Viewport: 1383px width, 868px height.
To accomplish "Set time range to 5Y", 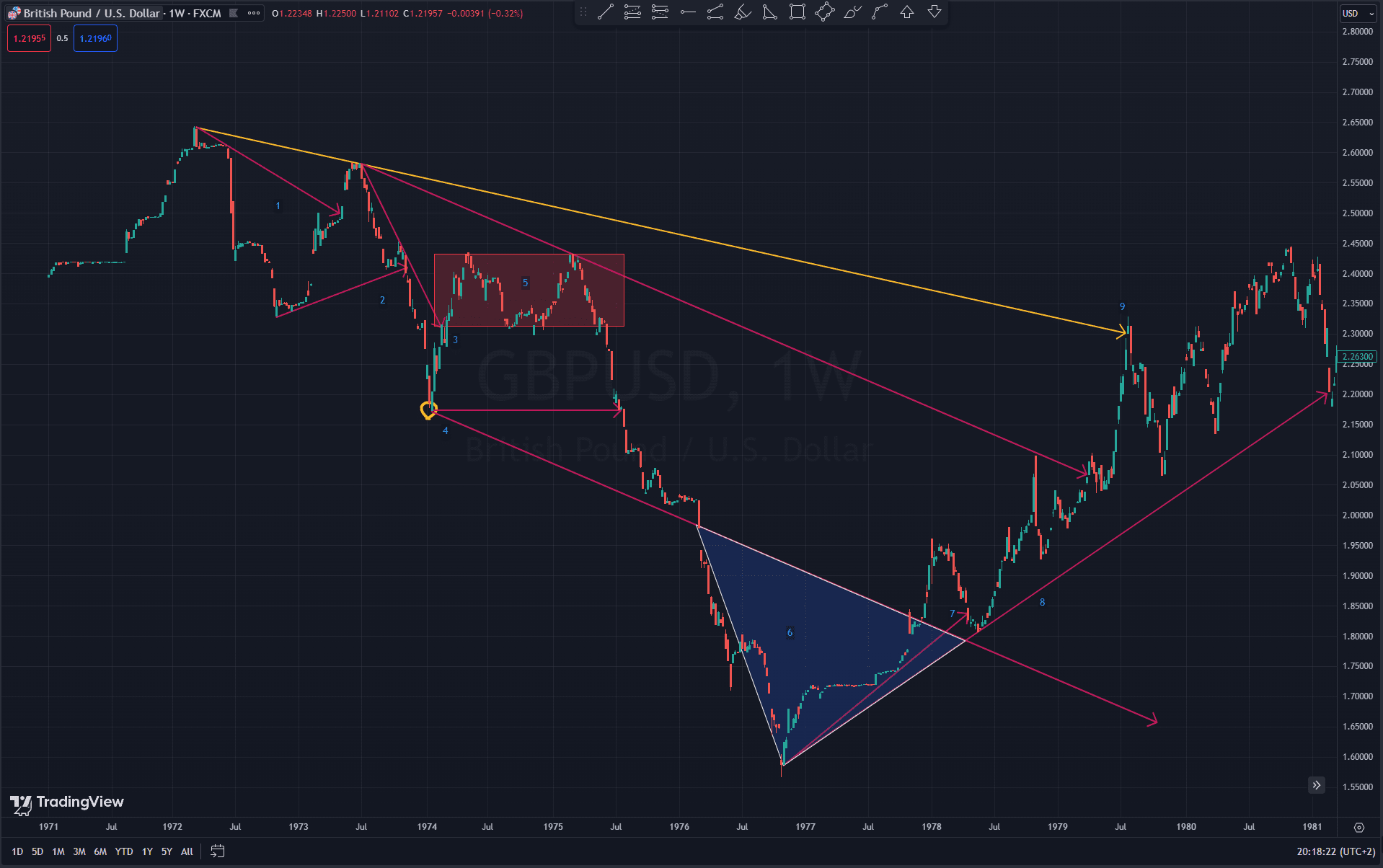I will pyautogui.click(x=167, y=851).
